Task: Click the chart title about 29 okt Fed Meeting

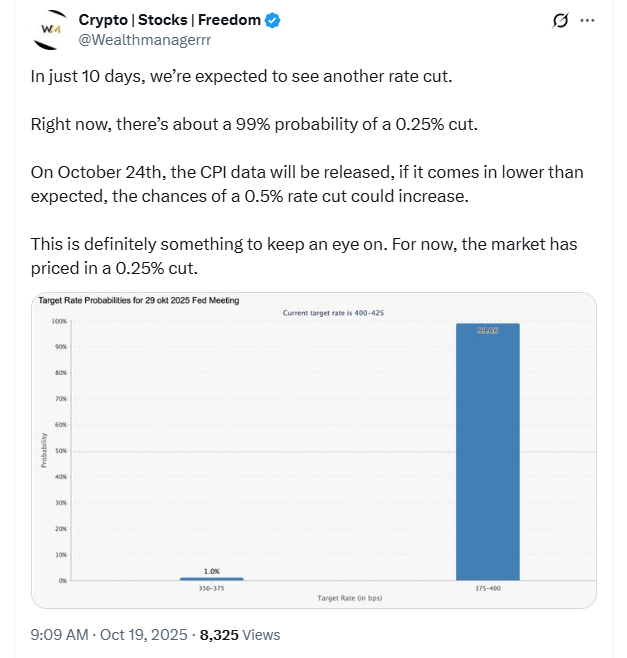Action: coord(138,300)
